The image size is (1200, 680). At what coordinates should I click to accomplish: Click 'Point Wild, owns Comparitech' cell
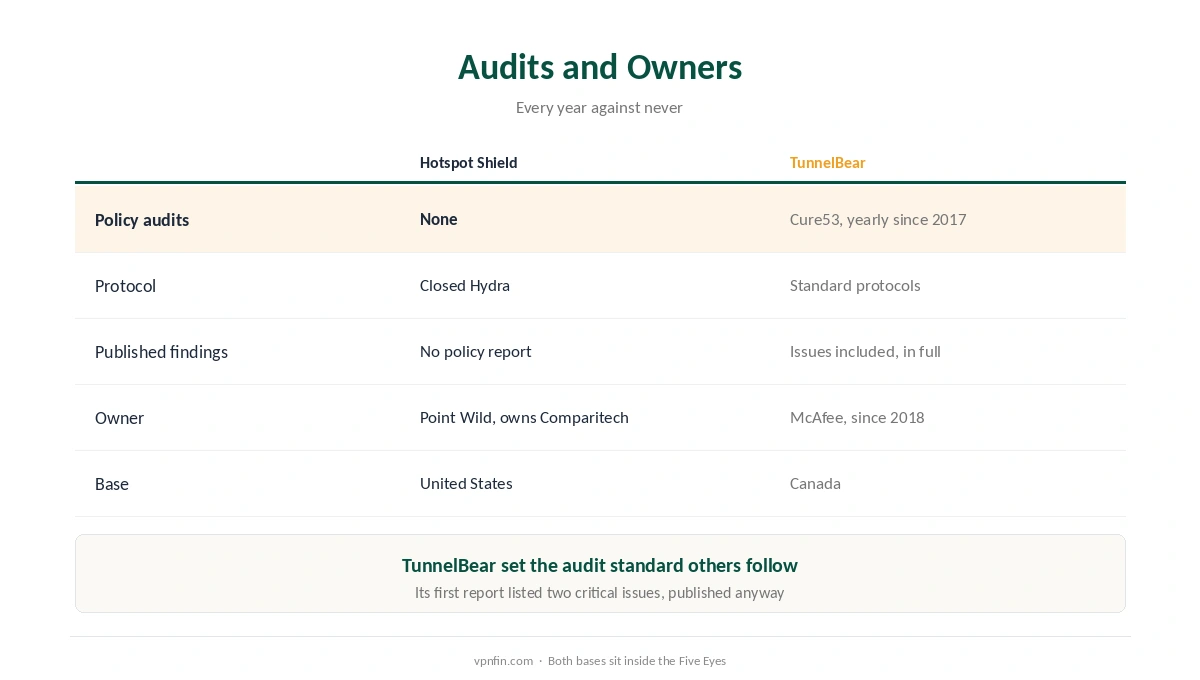pyautogui.click(x=524, y=417)
